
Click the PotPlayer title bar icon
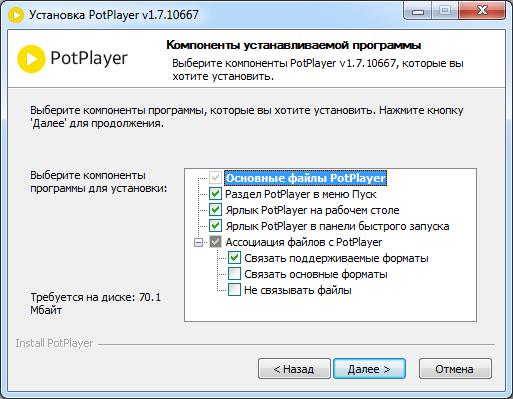coord(15,15)
